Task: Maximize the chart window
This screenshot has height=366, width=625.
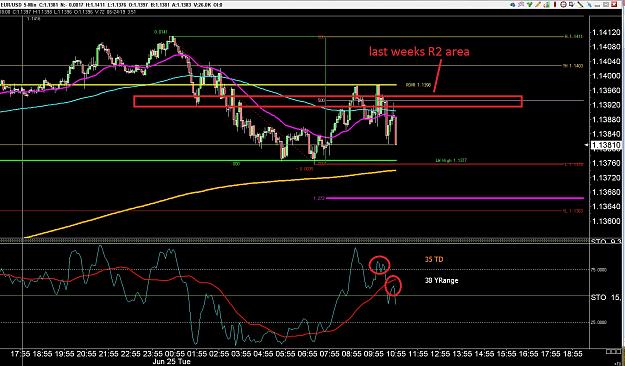Action: [606, 5]
